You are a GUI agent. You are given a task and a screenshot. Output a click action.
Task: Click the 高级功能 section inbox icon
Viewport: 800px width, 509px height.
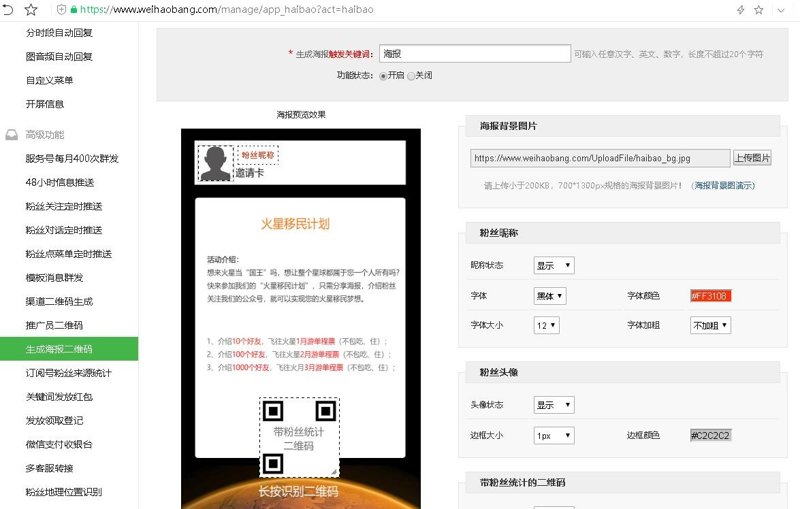11,135
